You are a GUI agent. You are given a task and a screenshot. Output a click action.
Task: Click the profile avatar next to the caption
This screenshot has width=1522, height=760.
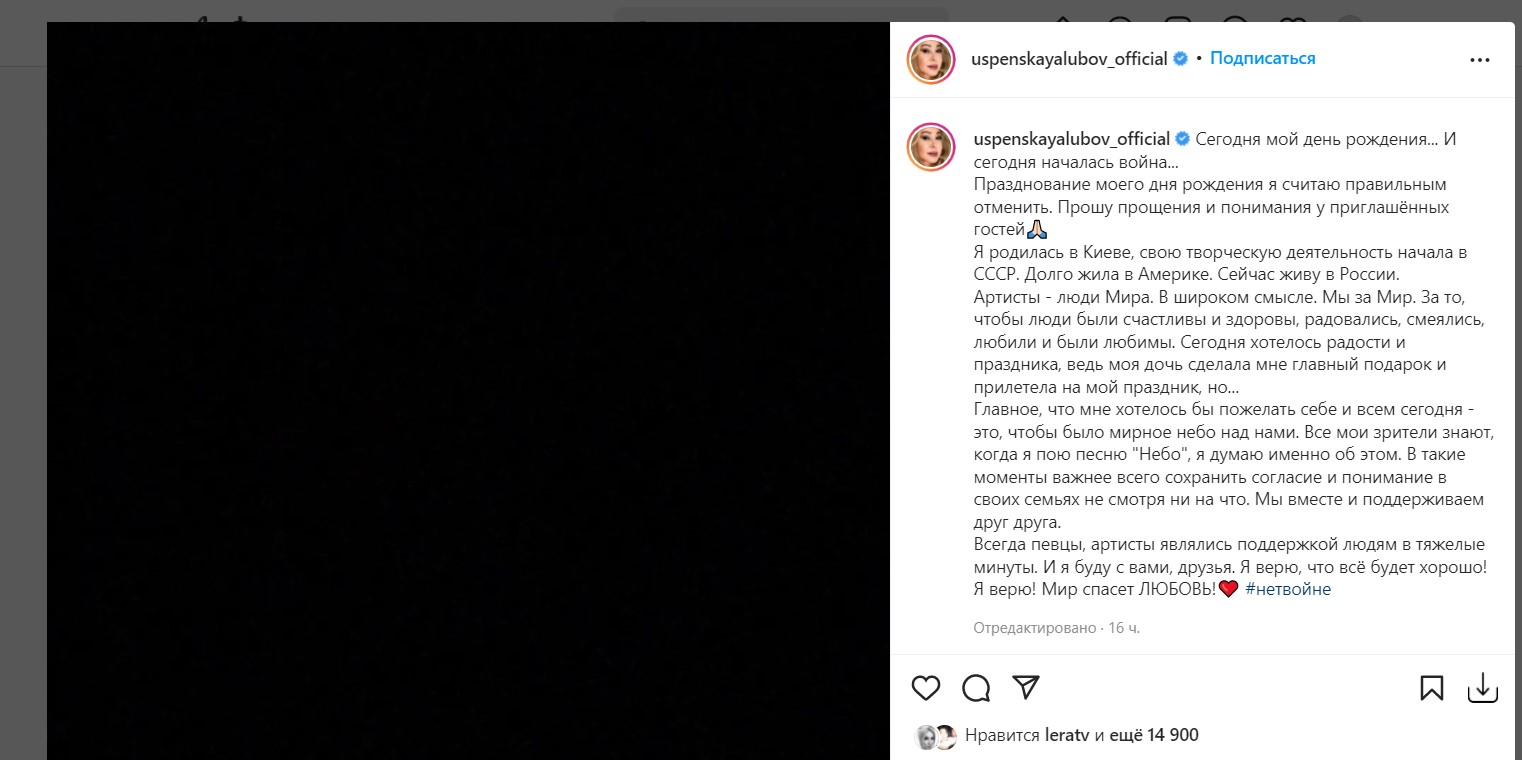point(932,147)
